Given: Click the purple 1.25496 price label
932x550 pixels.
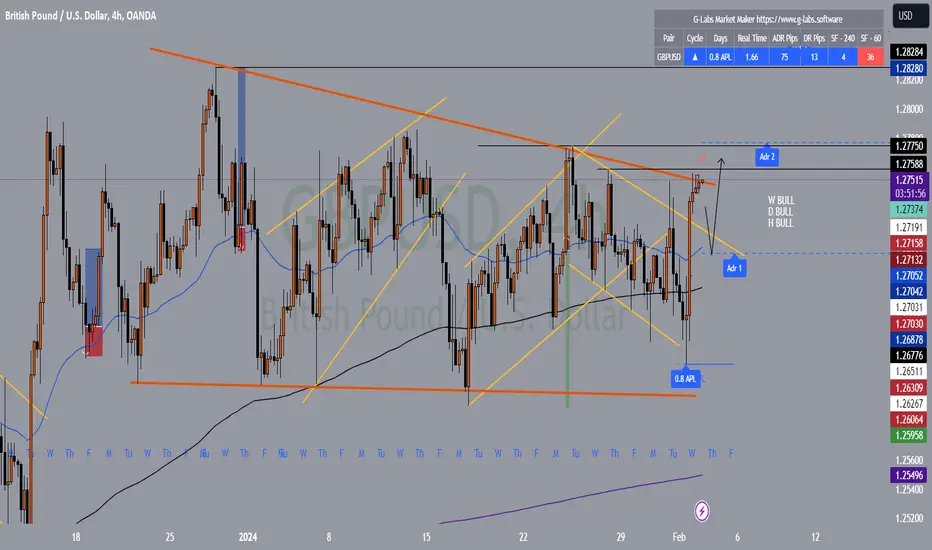Looking at the screenshot, I should point(908,475).
